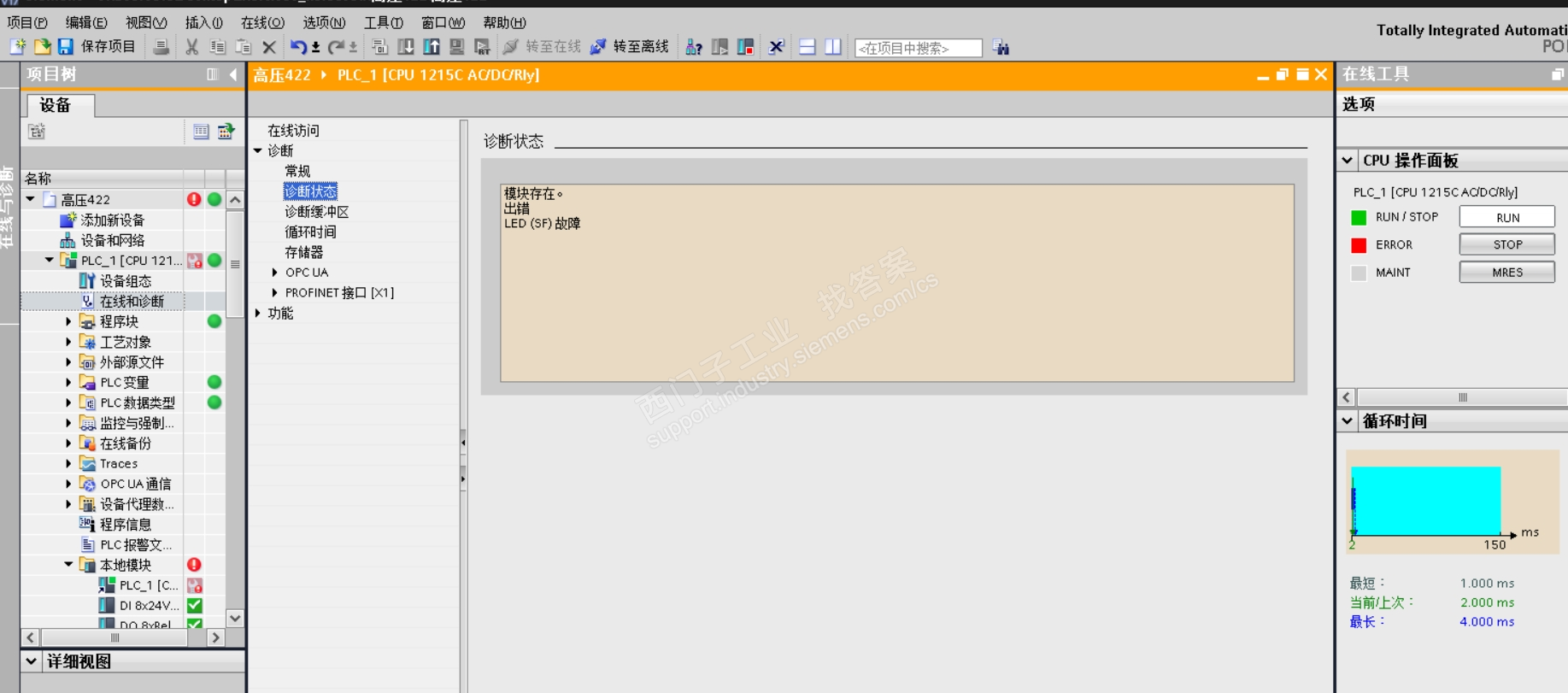The height and width of the screenshot is (693, 1568).
Task: Split editor space vertically
Action: tap(833, 47)
